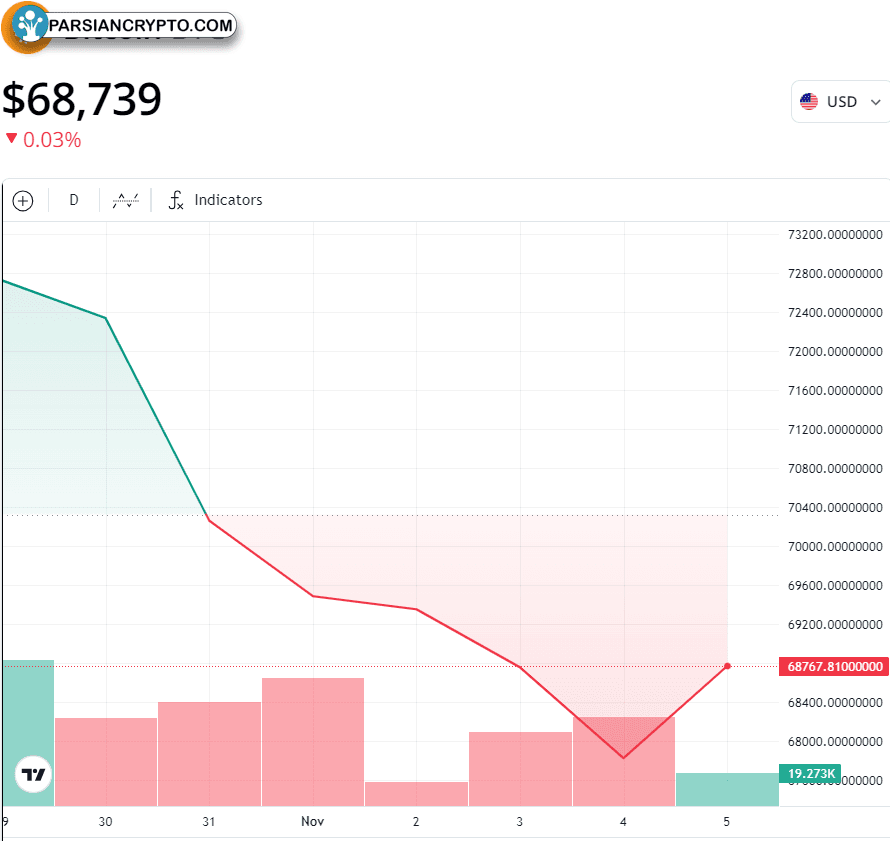
Task: Click the 0.03% price change value
Action: click(x=52, y=140)
